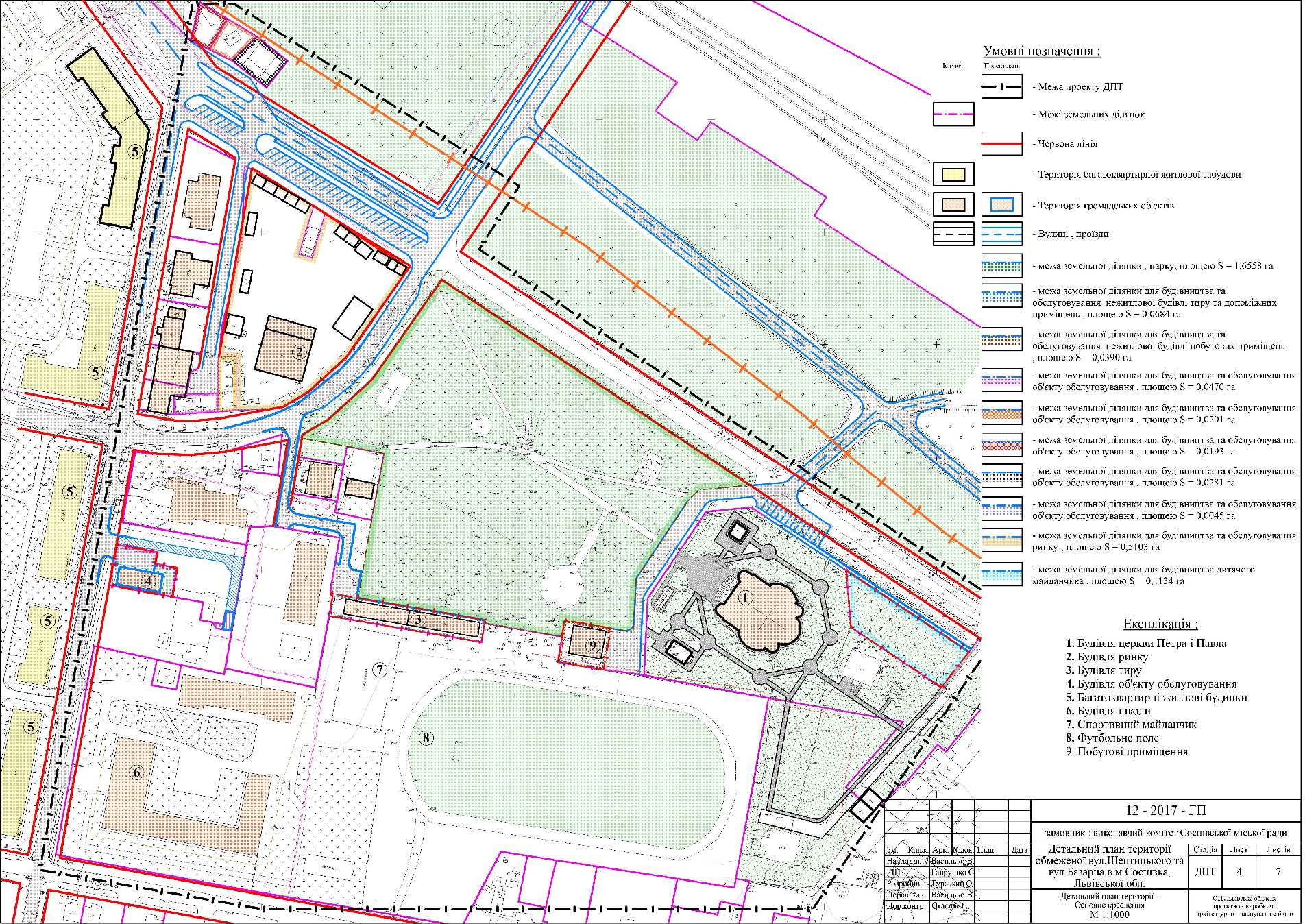Viewport: 1316px width, 924px height.
Task: Click yellow residential territory legend swatch
Action: pos(953,174)
